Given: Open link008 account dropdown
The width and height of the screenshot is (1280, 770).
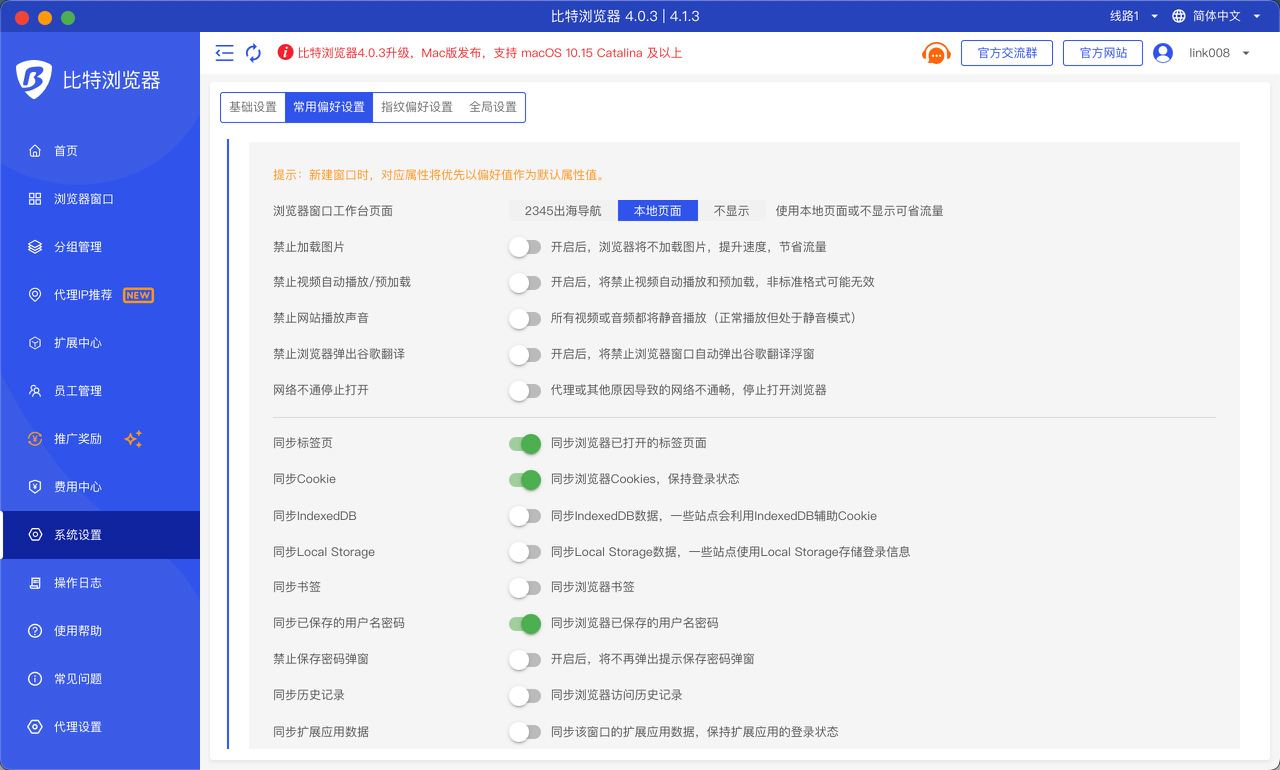Looking at the screenshot, I should click(x=1219, y=53).
